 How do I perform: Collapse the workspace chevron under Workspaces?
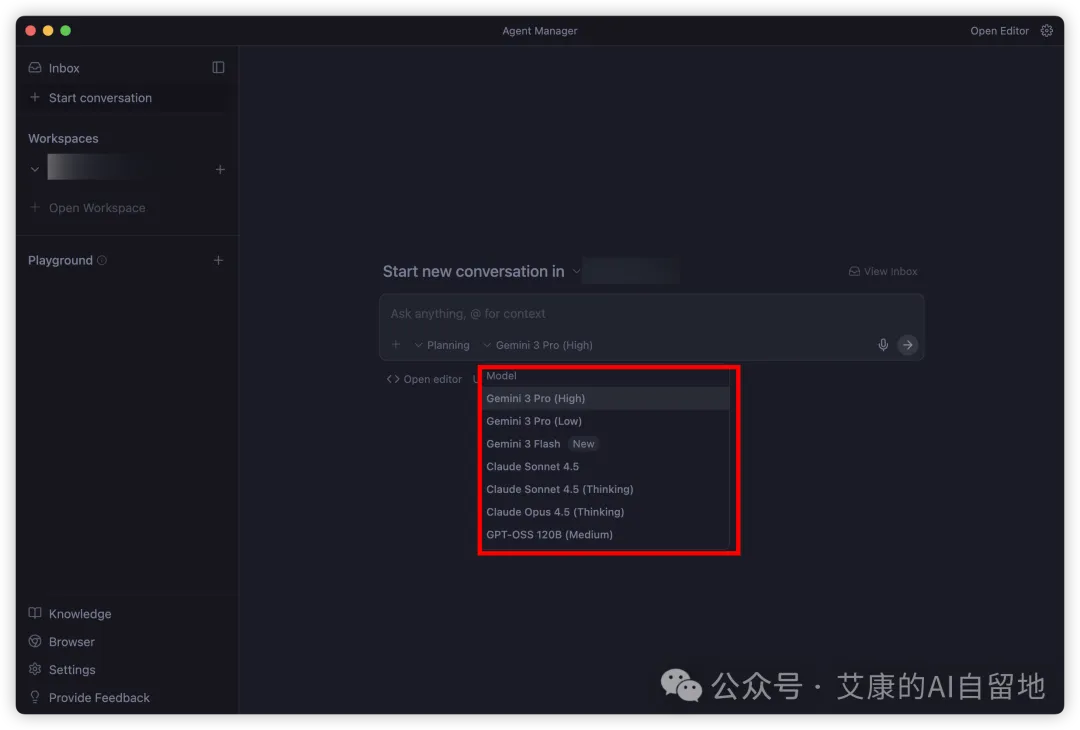tap(34, 169)
